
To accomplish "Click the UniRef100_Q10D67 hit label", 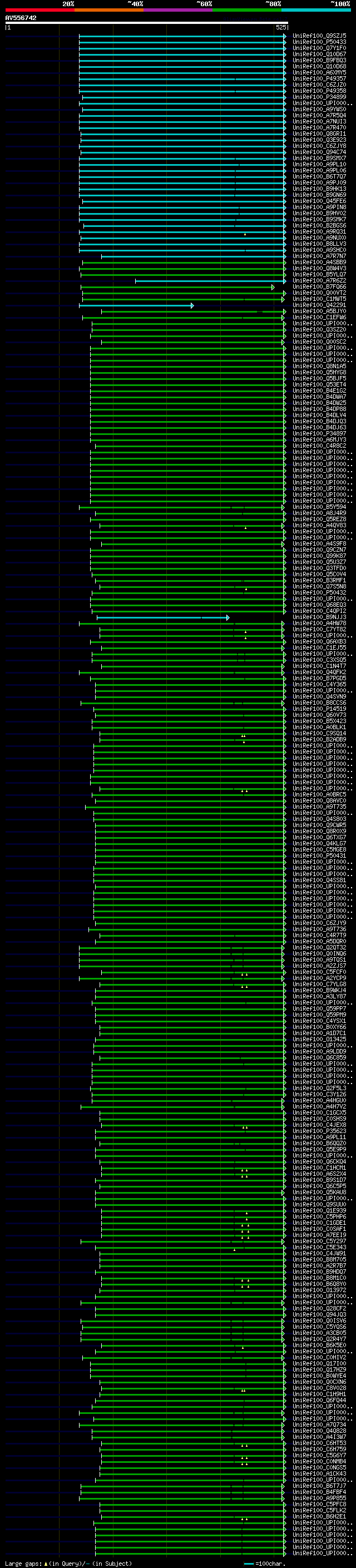I will (319, 54).
